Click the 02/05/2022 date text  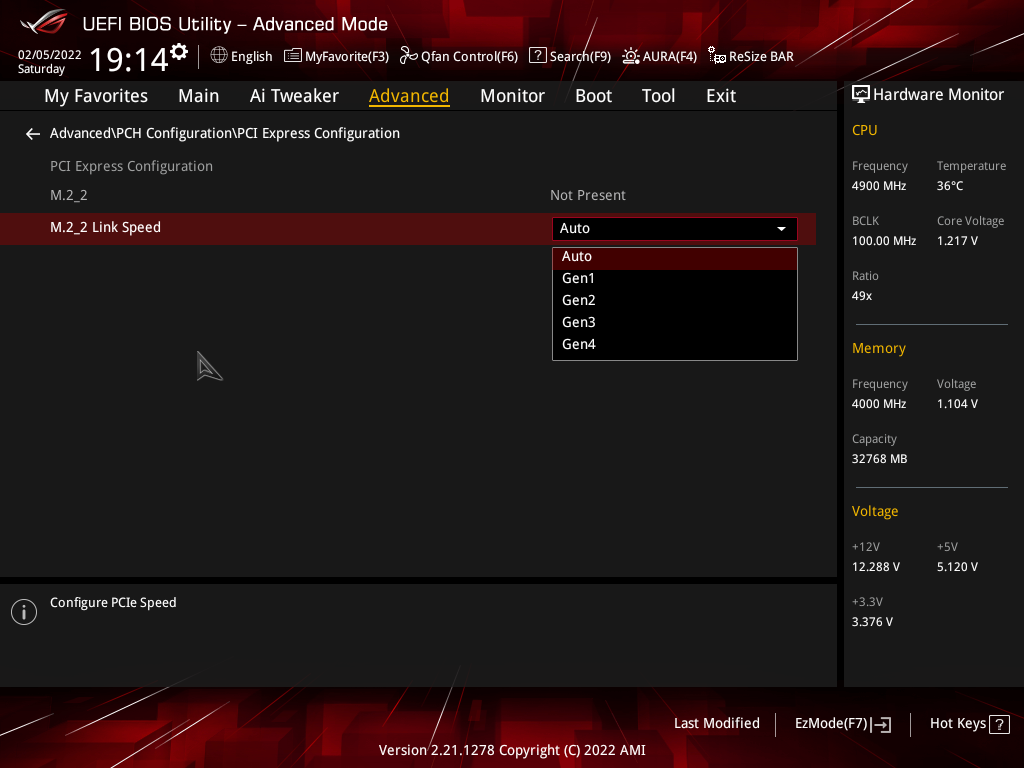point(50,55)
